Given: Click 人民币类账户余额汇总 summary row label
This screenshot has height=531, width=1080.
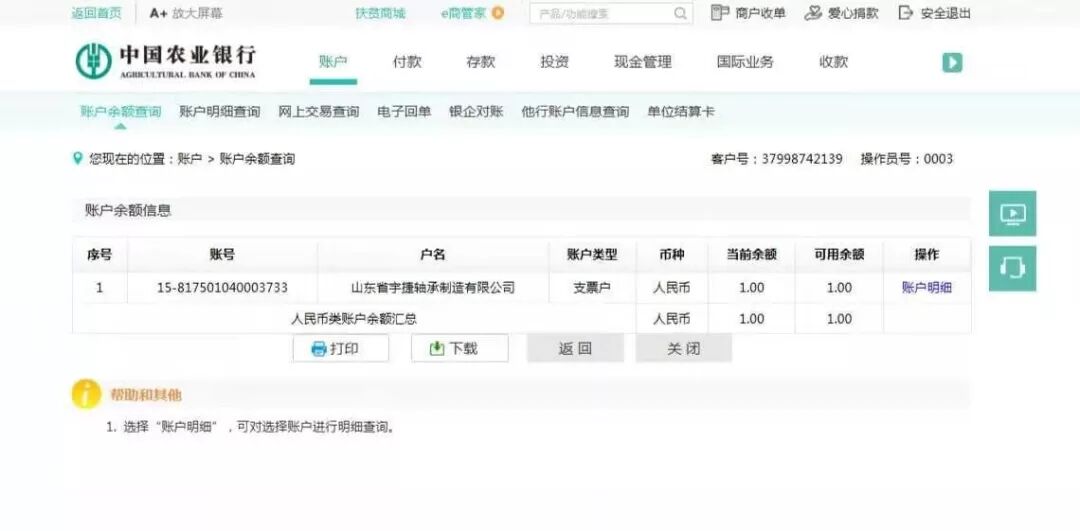Looking at the screenshot, I should click(x=354, y=319).
